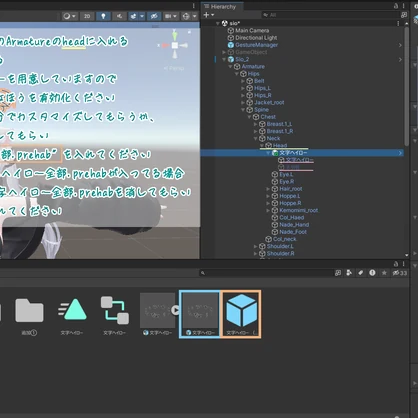Select Main Camera in Hierarchy
This screenshot has height=418, width=418.
pos(252,30)
